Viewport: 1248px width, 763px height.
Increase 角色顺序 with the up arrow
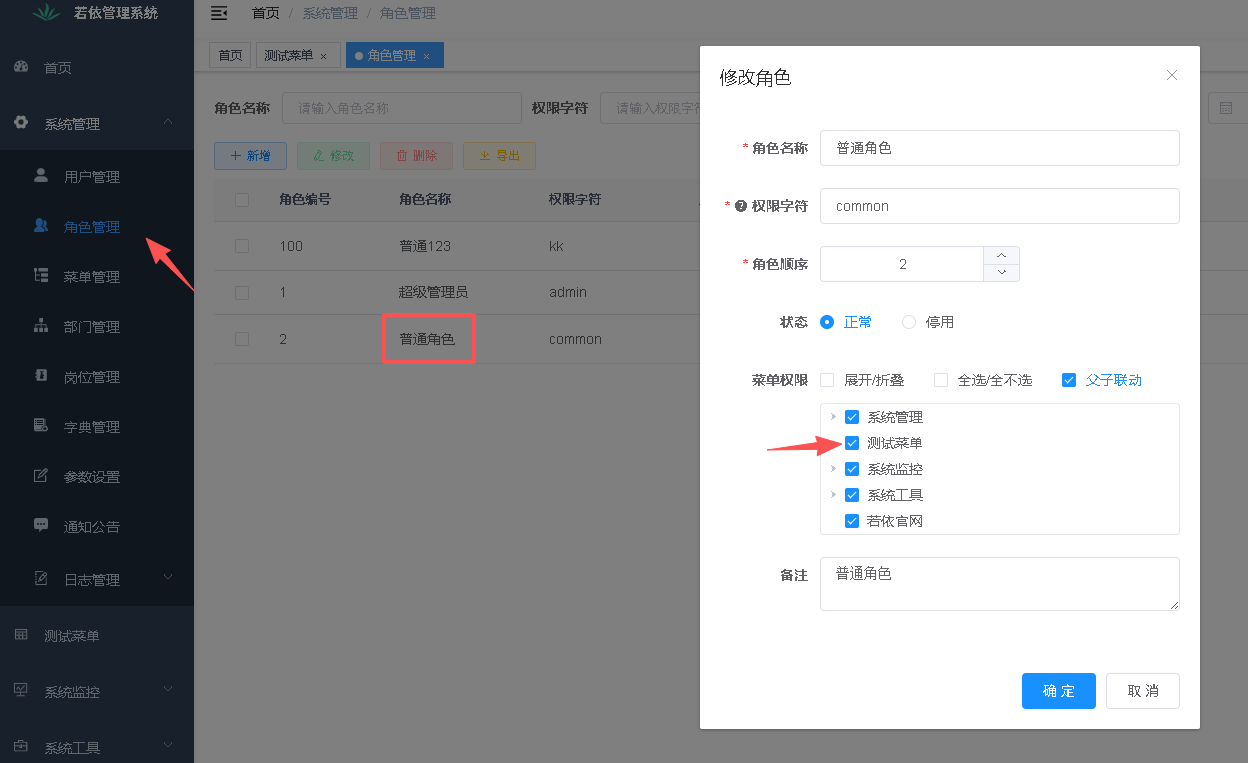click(1002, 255)
